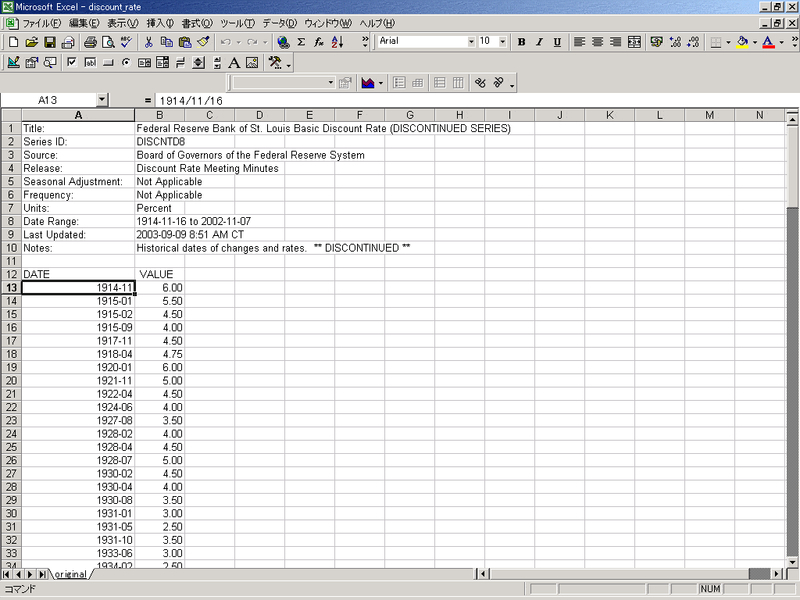
Task: Select column B header
Action: coord(160,115)
